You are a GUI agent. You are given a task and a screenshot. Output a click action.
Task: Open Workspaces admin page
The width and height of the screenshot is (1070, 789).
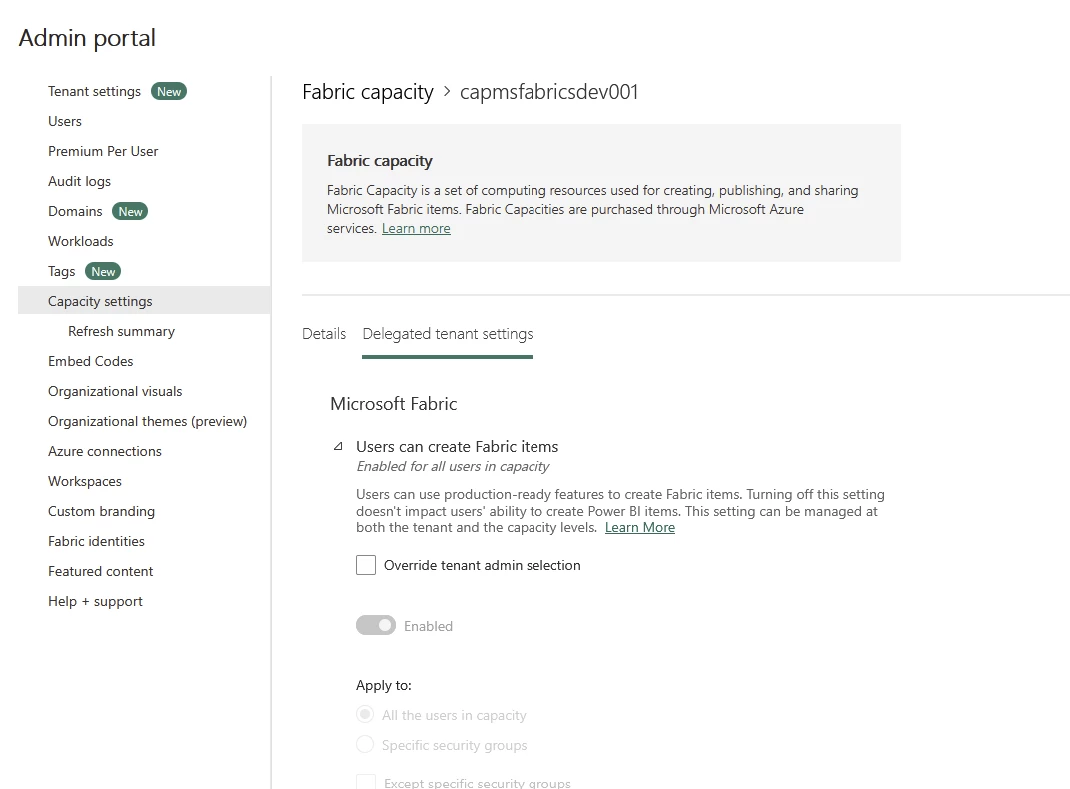click(x=85, y=481)
